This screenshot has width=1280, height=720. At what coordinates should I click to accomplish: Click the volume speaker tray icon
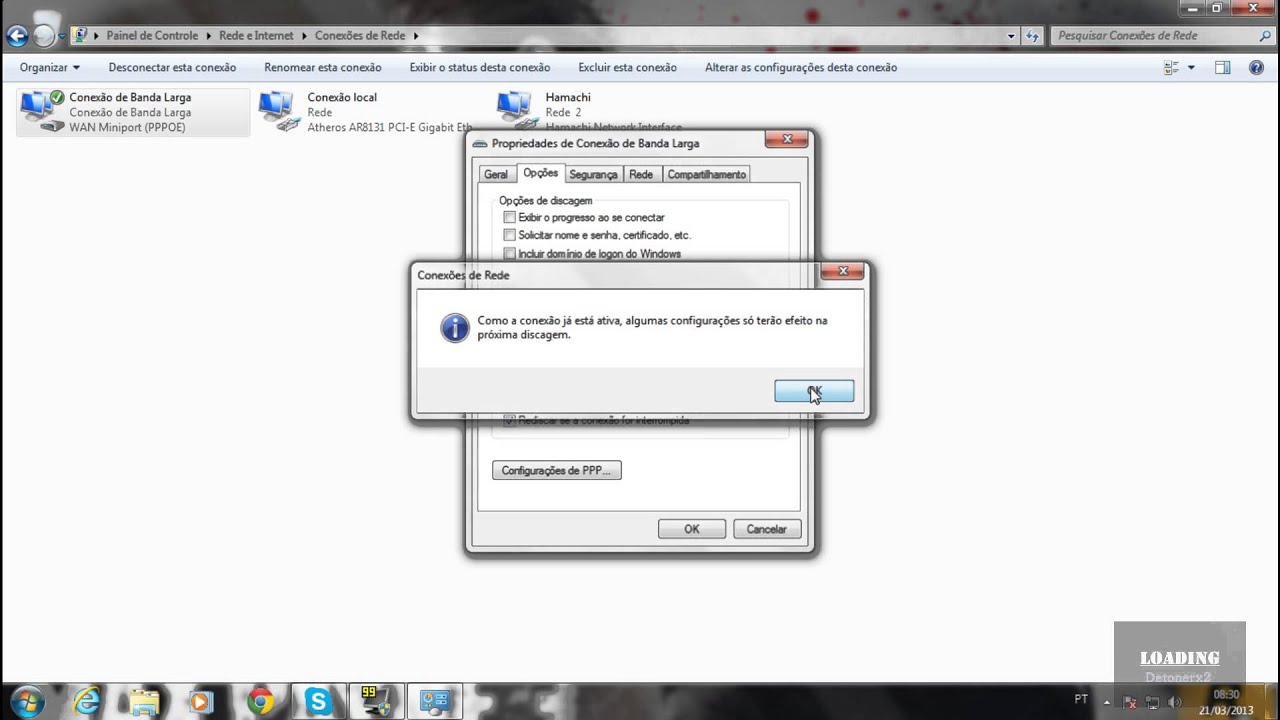[x=1174, y=702]
